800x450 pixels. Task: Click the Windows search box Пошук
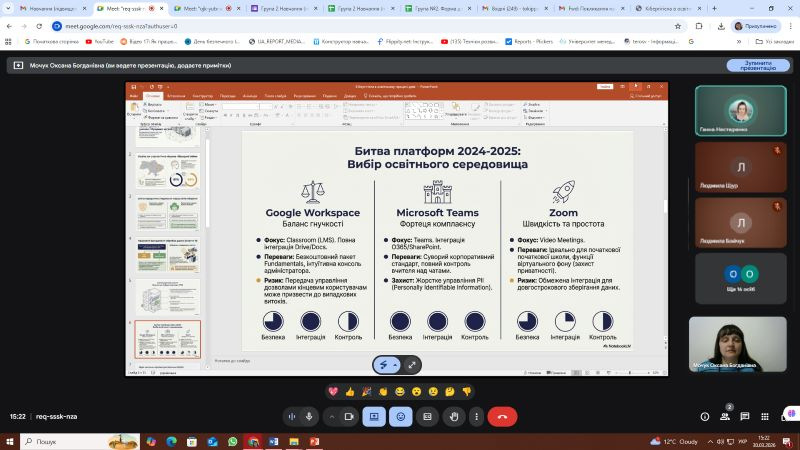click(80, 441)
